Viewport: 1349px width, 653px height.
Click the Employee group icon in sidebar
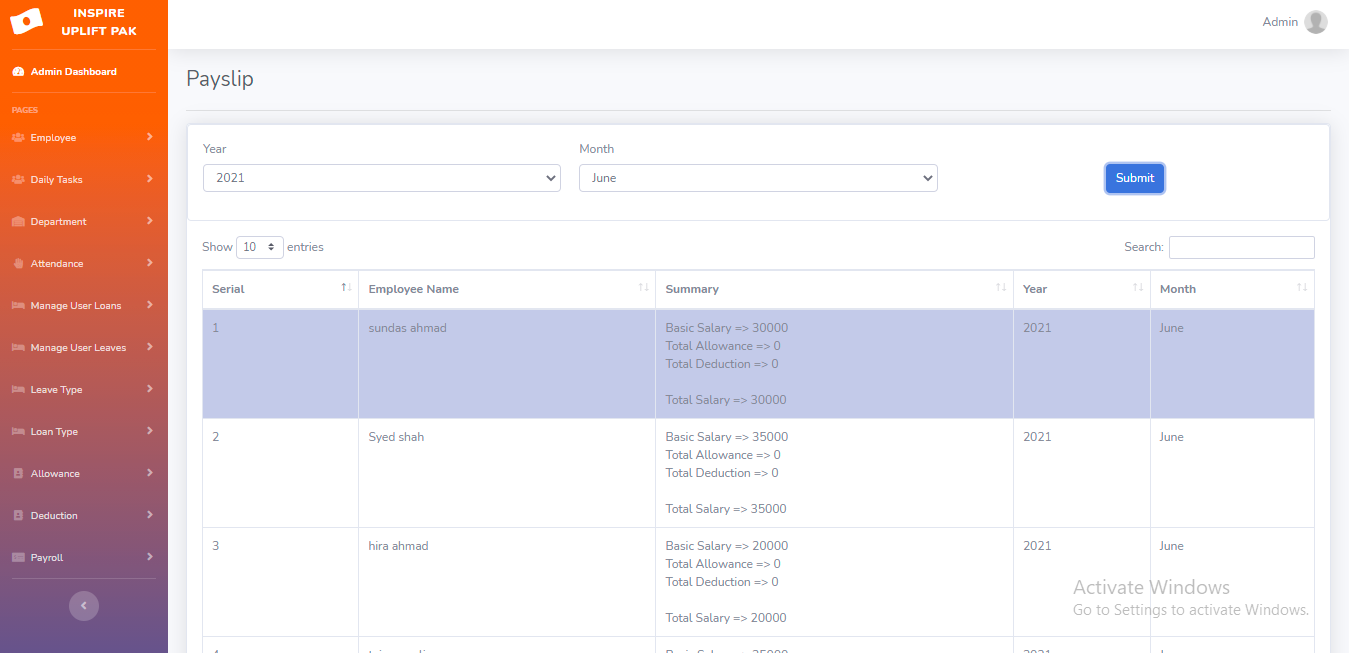(18, 138)
